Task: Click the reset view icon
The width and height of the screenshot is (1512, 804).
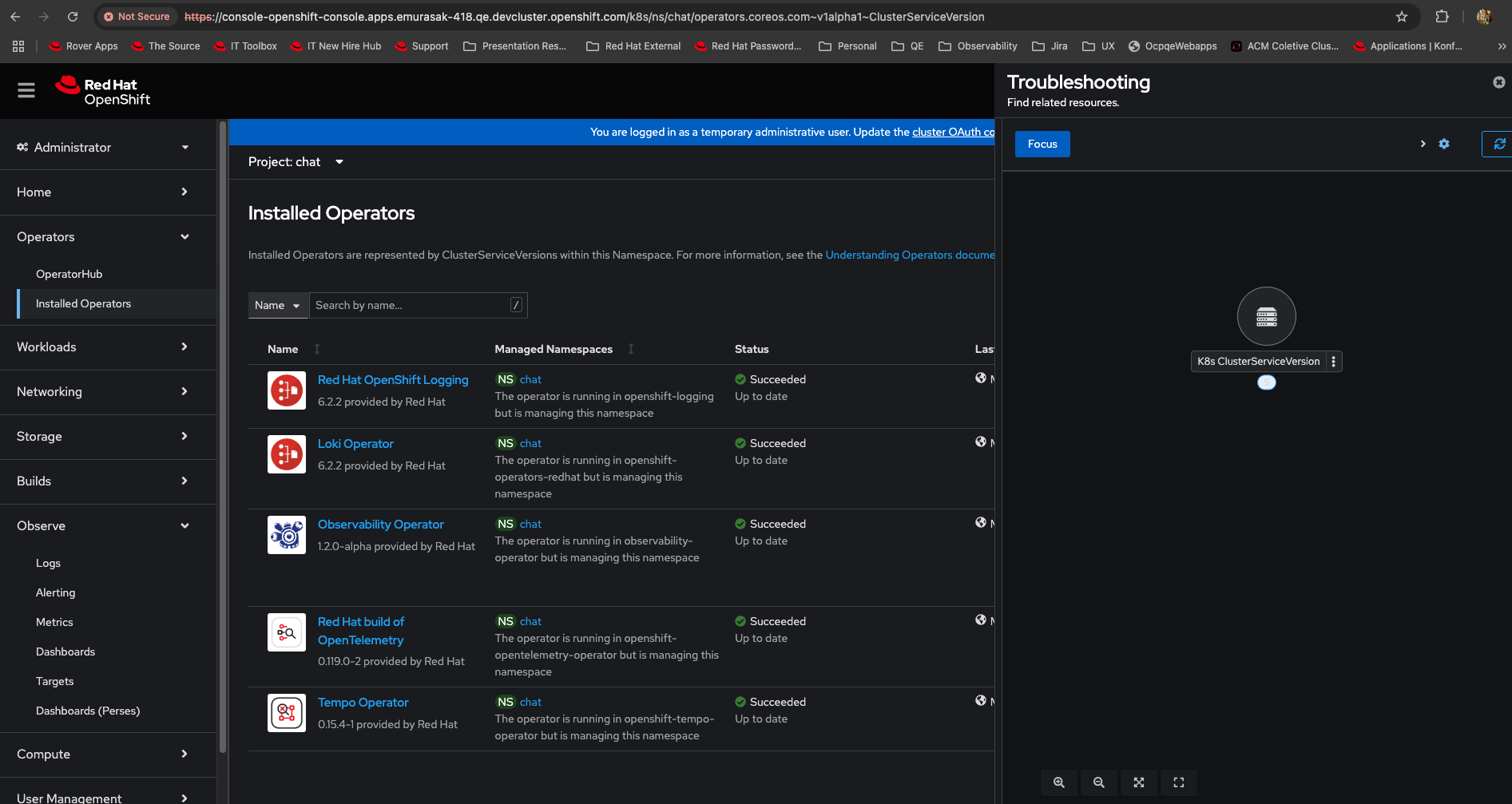Action: pos(1178,782)
